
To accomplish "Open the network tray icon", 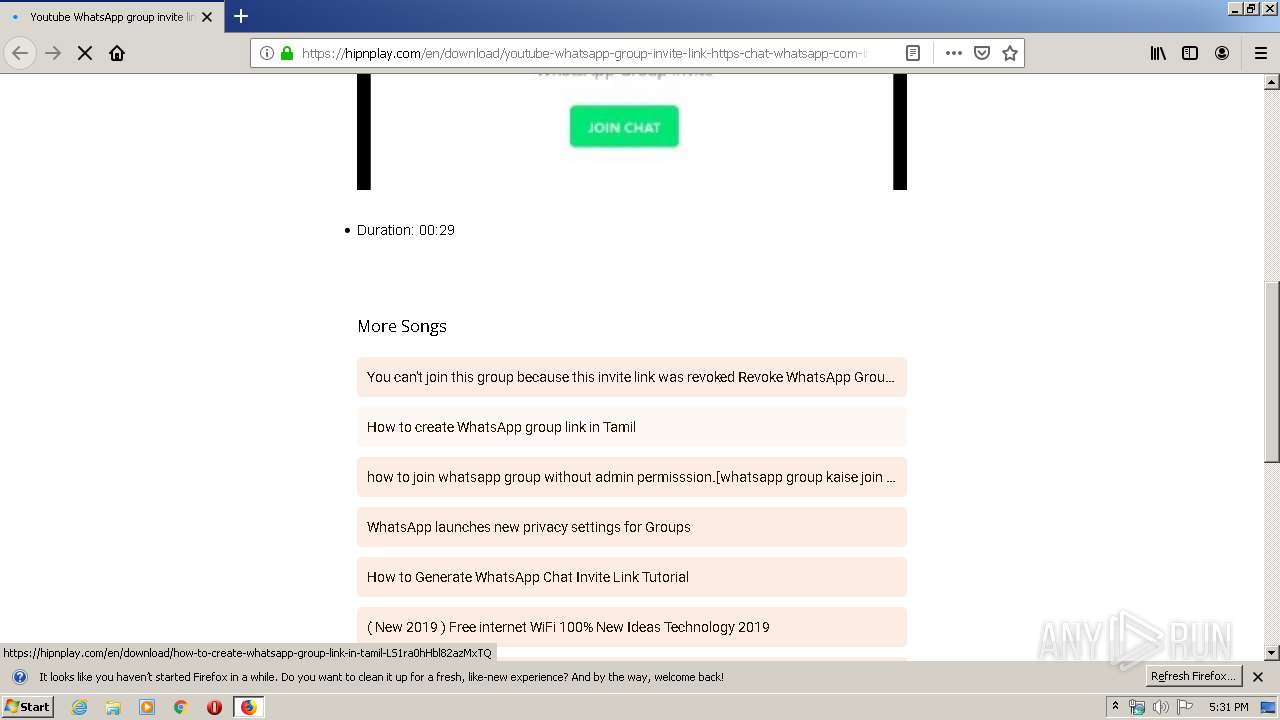I will (x=1137, y=707).
